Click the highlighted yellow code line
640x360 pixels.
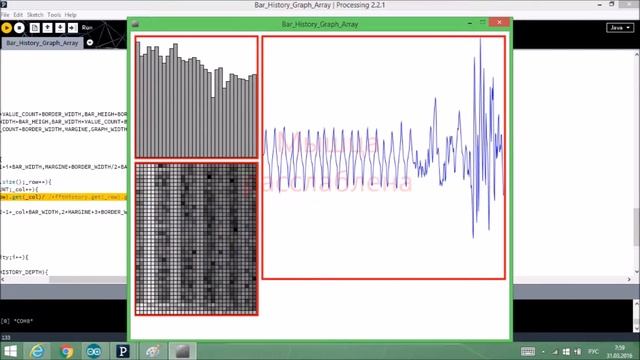[64, 197]
